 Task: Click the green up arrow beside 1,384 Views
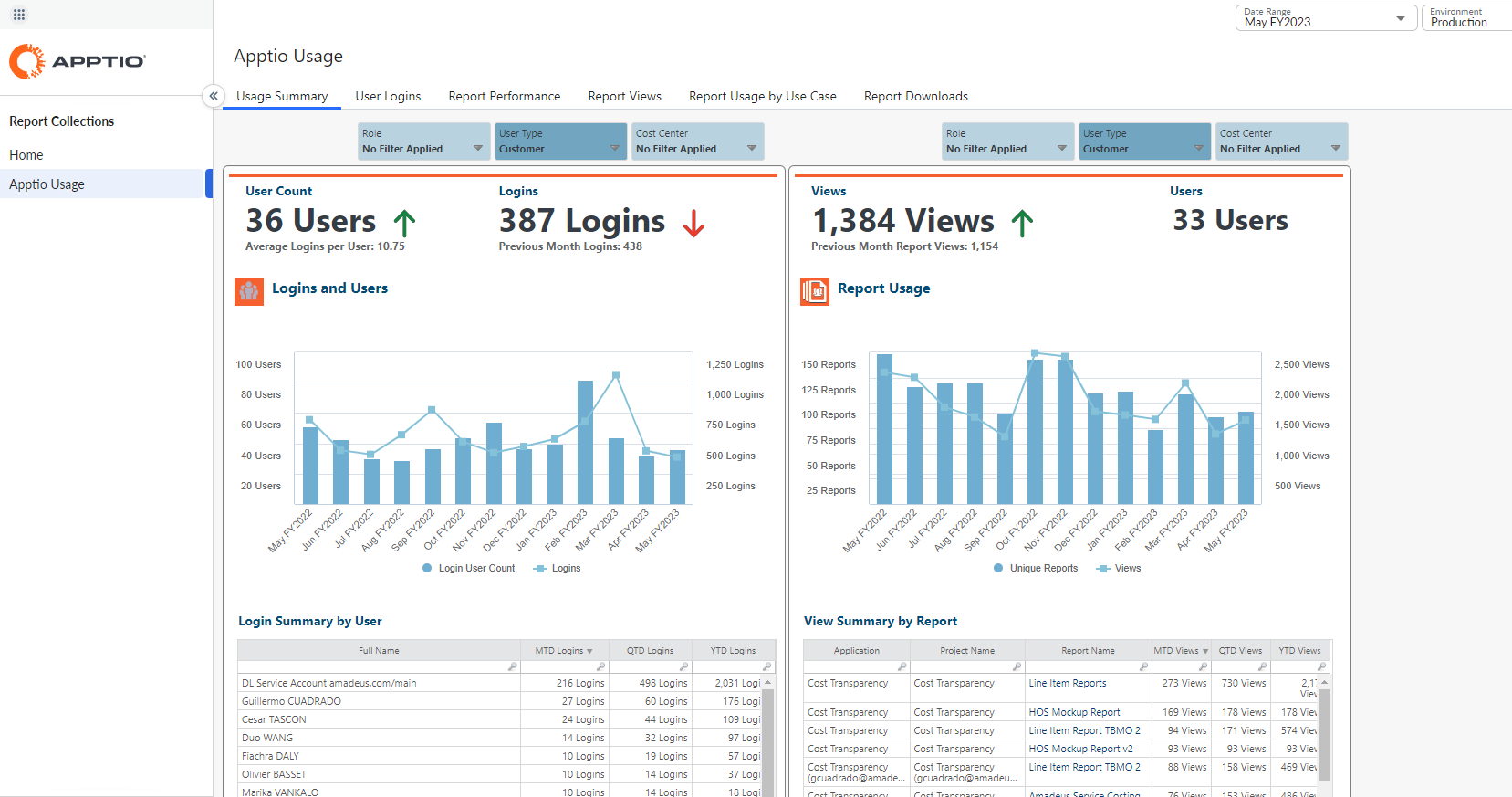1023,223
